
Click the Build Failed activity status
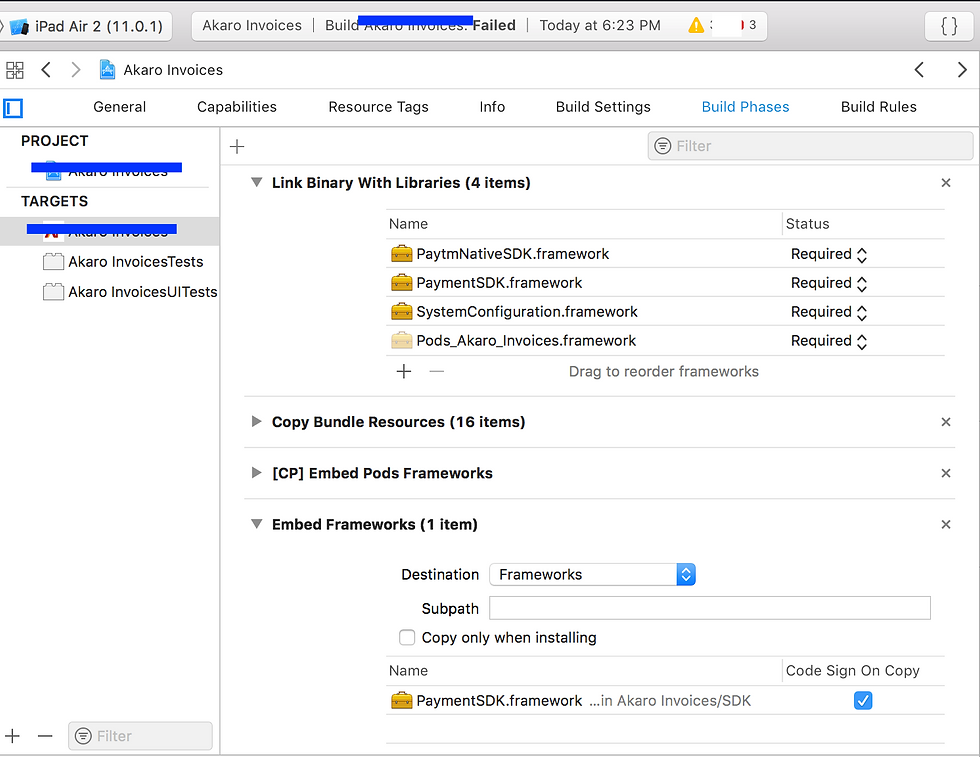click(x=421, y=26)
